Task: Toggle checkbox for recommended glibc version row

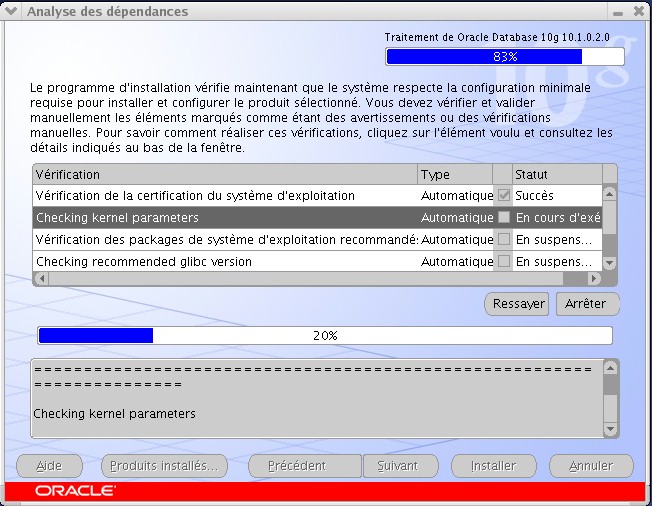Action: click(504, 261)
